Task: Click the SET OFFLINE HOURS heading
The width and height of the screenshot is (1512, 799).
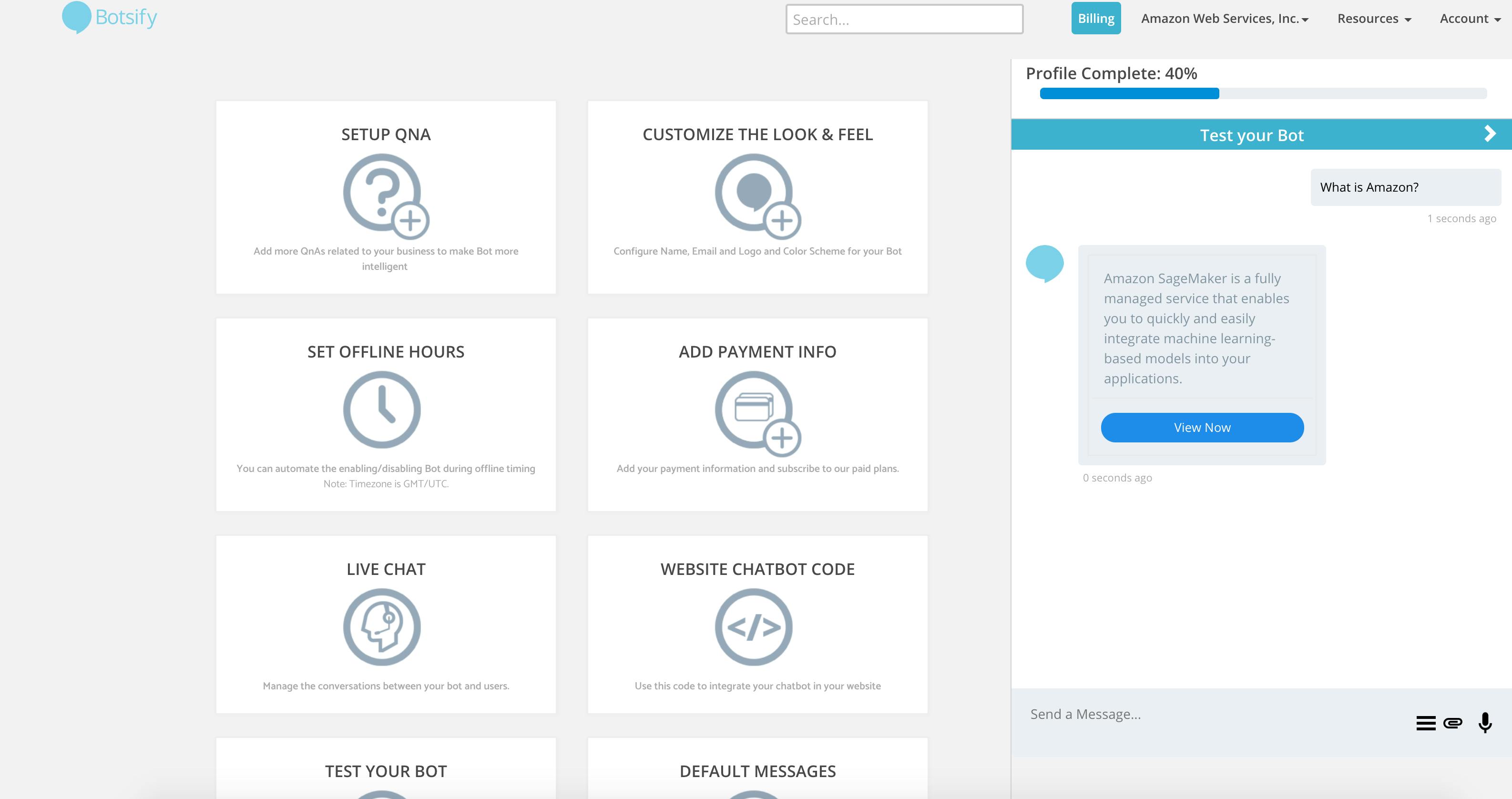Action: 386,352
